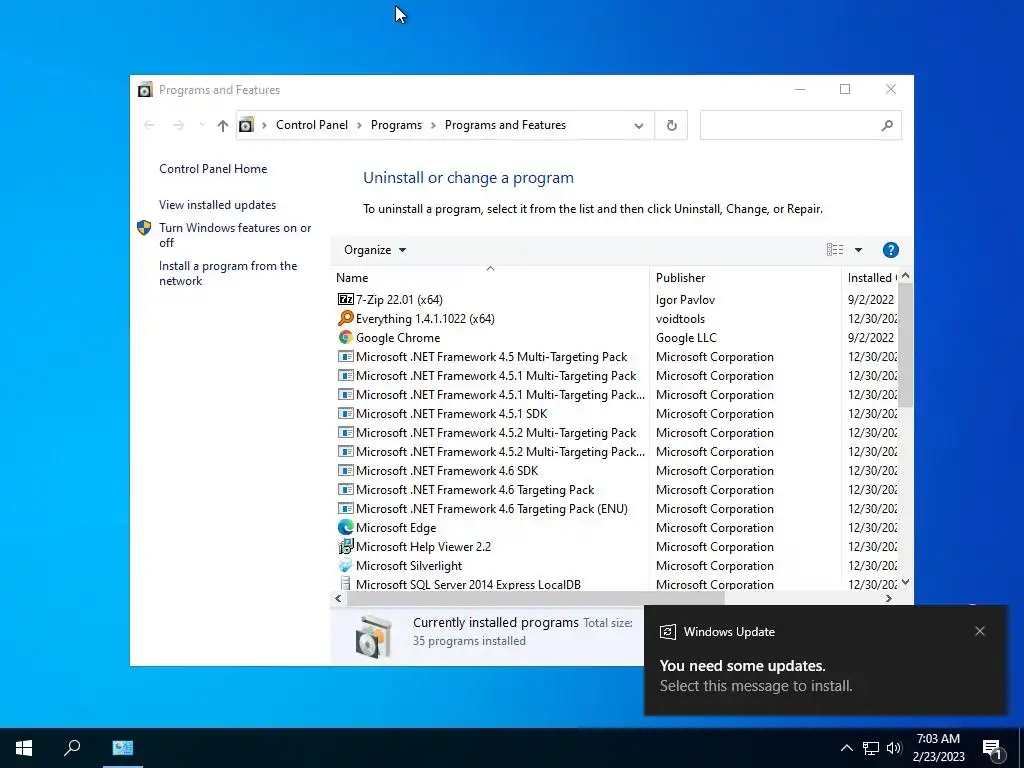Click icon of .NET Framework 4.5.1 SDK

point(345,413)
